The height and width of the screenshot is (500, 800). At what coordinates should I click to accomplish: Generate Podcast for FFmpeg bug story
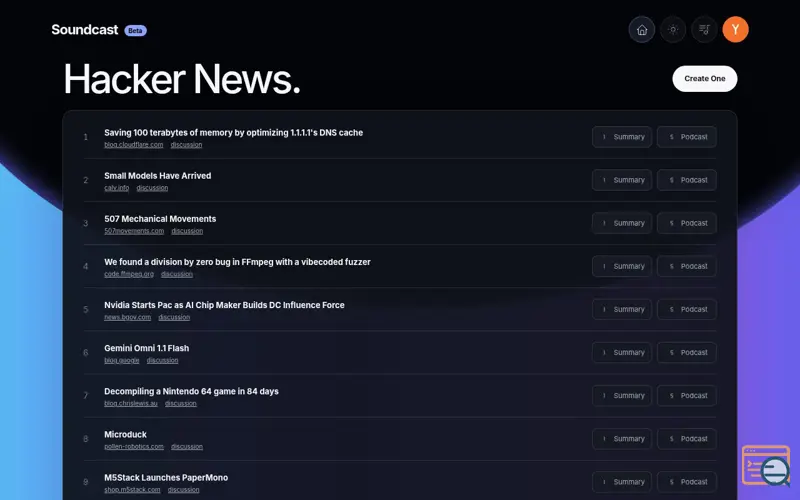(x=687, y=266)
